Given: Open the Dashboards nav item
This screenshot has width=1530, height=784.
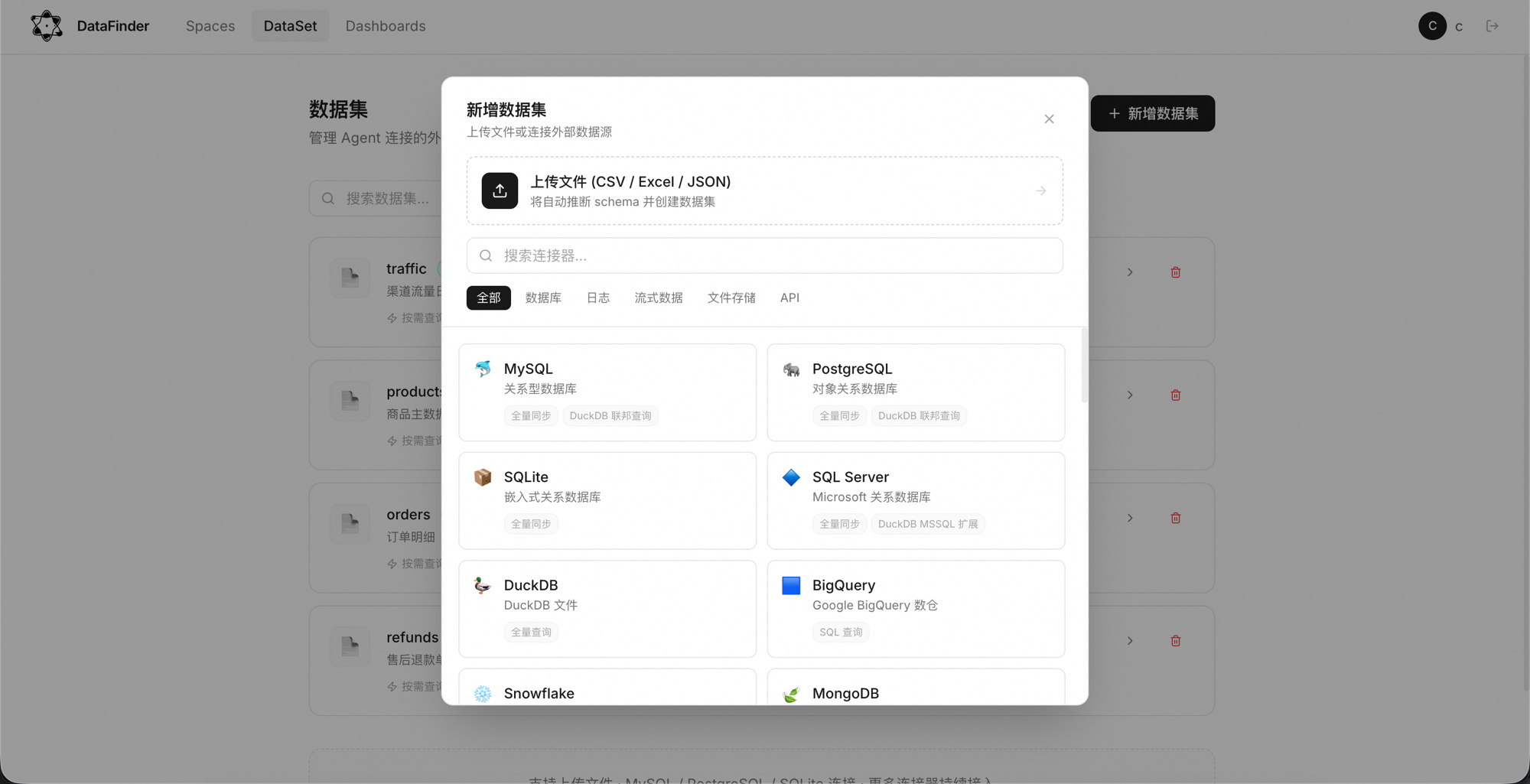Looking at the screenshot, I should click(386, 26).
